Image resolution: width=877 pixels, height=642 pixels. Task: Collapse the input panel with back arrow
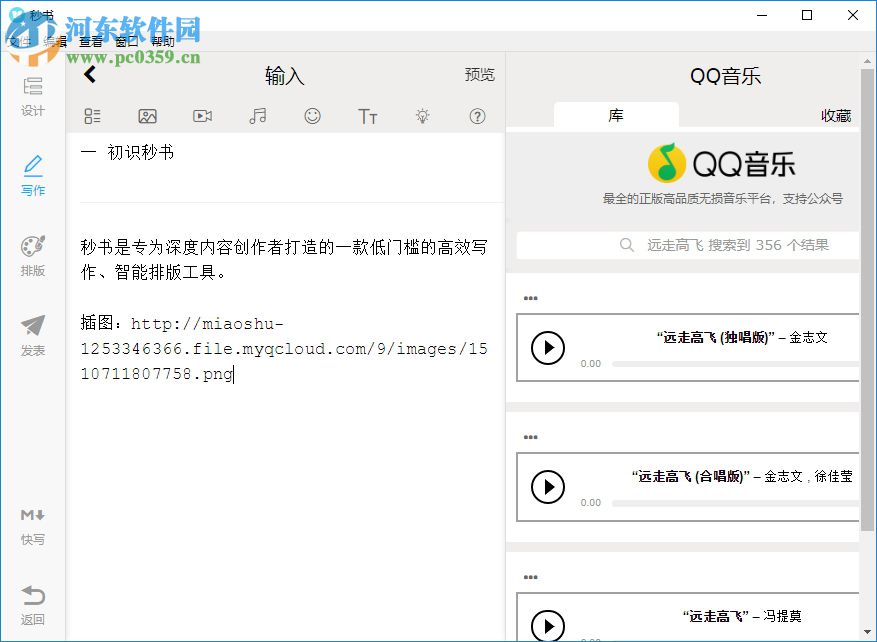click(x=89, y=74)
